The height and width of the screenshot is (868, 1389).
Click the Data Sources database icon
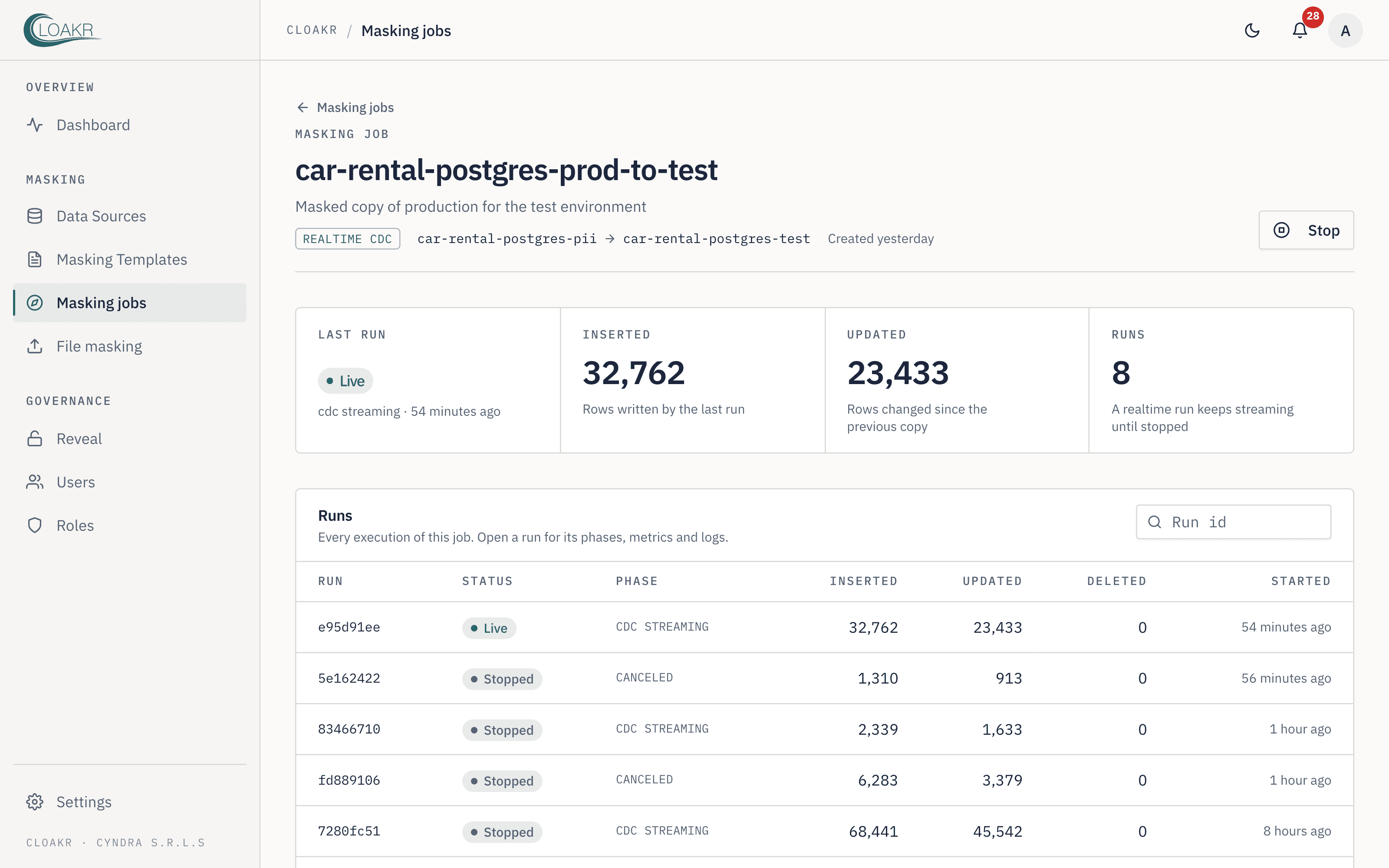(x=35, y=216)
